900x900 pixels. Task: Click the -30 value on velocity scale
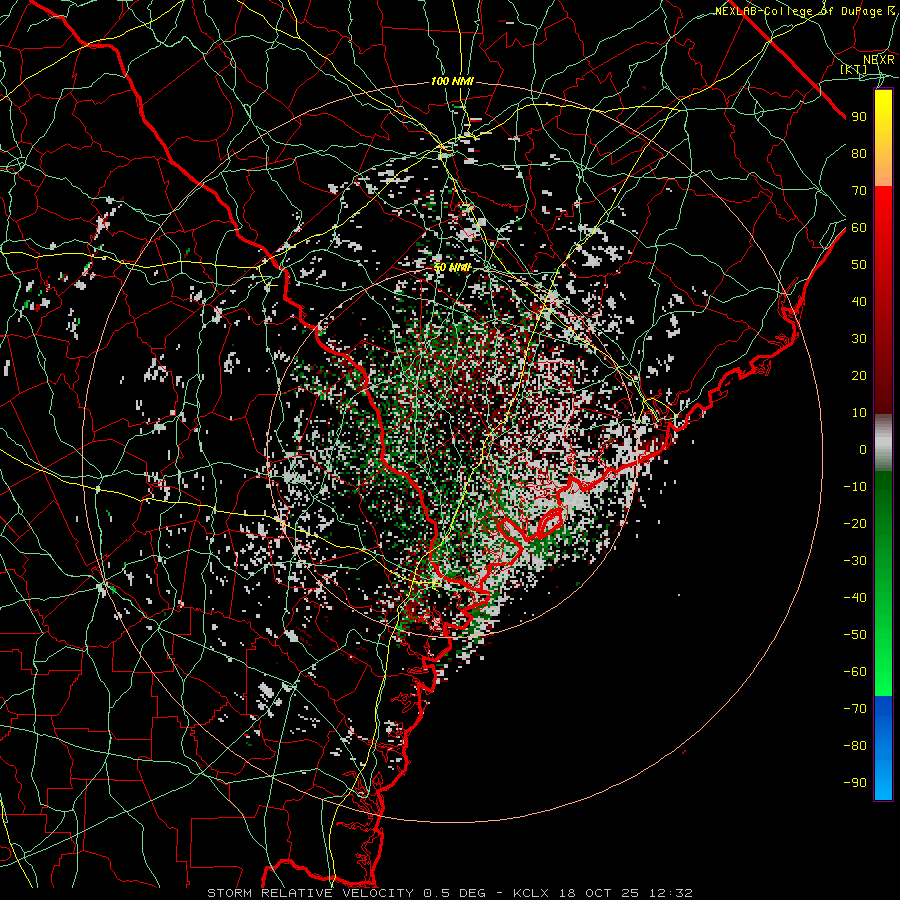[x=855, y=561]
